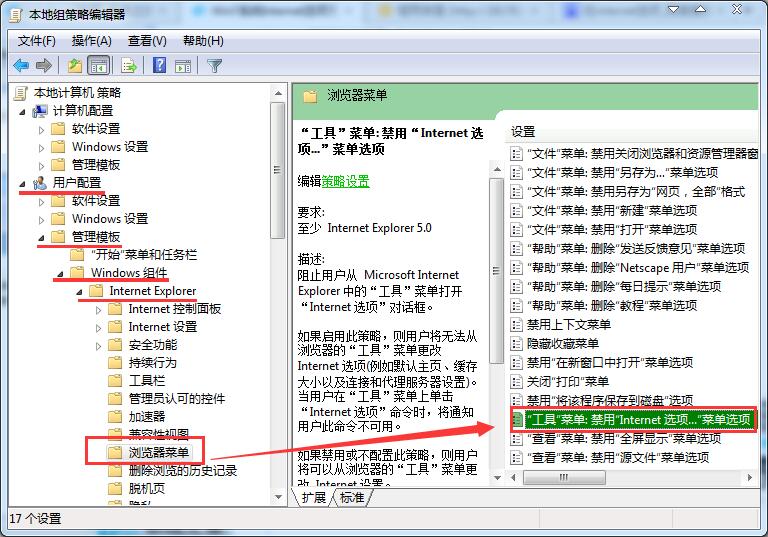
Task: Toggle the Show/Hide console tree icon
Action: pyautogui.click(x=98, y=65)
